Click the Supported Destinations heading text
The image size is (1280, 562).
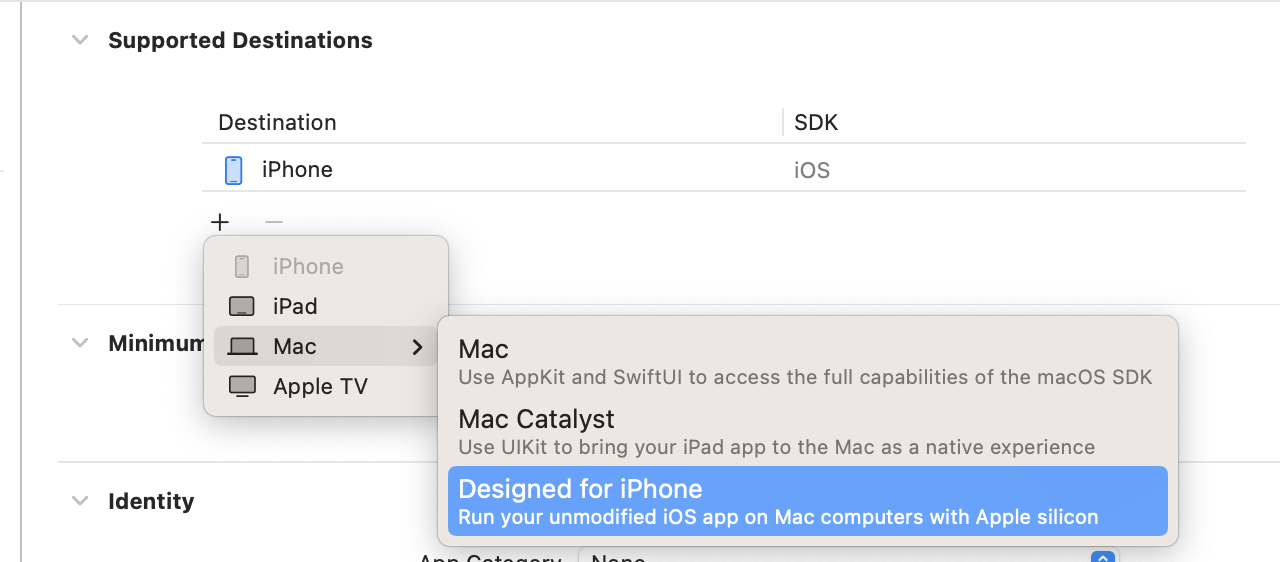click(240, 41)
